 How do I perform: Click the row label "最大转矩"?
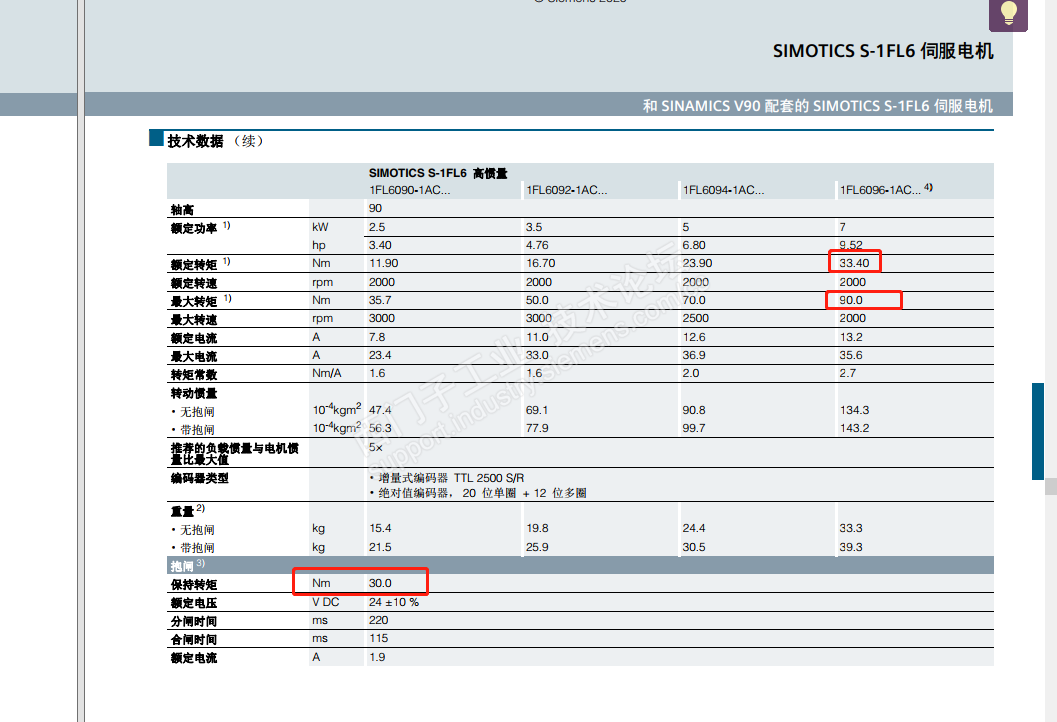click(194, 301)
